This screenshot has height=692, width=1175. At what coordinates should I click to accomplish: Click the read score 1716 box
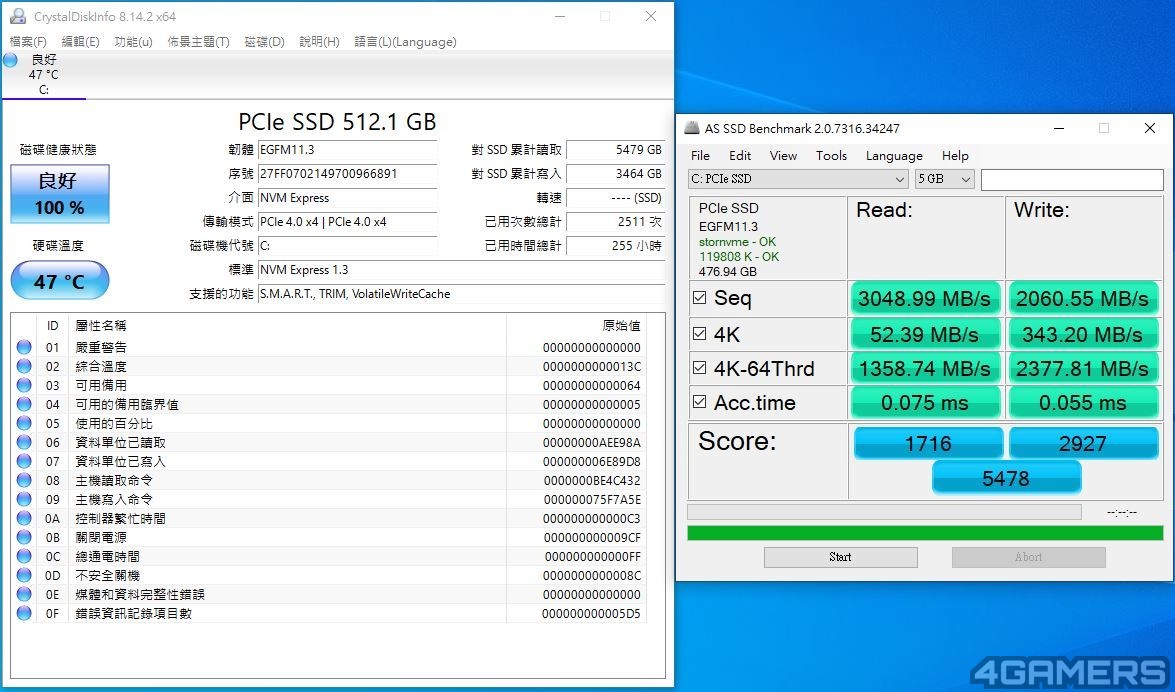pyautogui.click(x=928, y=443)
